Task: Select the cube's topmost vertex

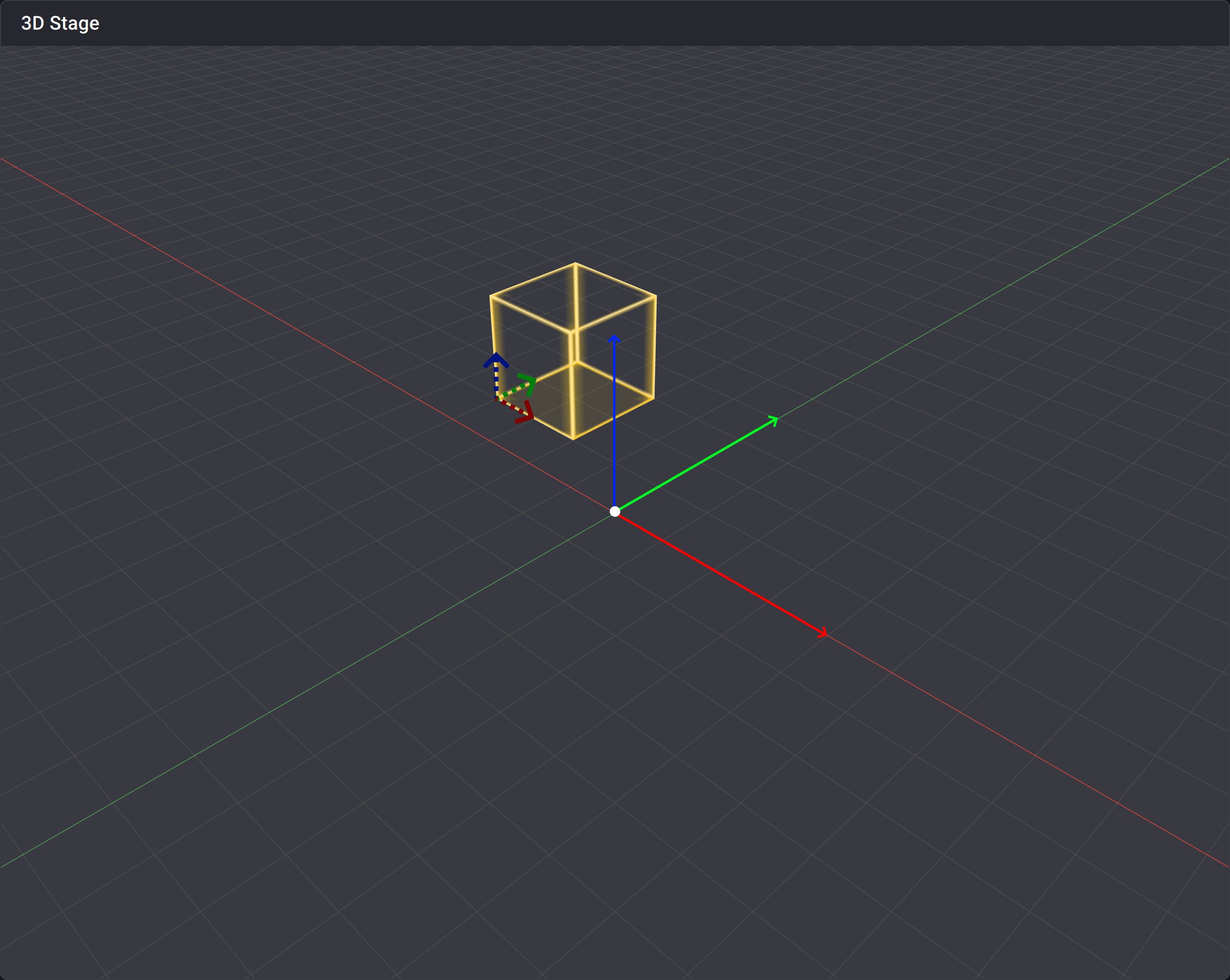Action: coord(575,263)
